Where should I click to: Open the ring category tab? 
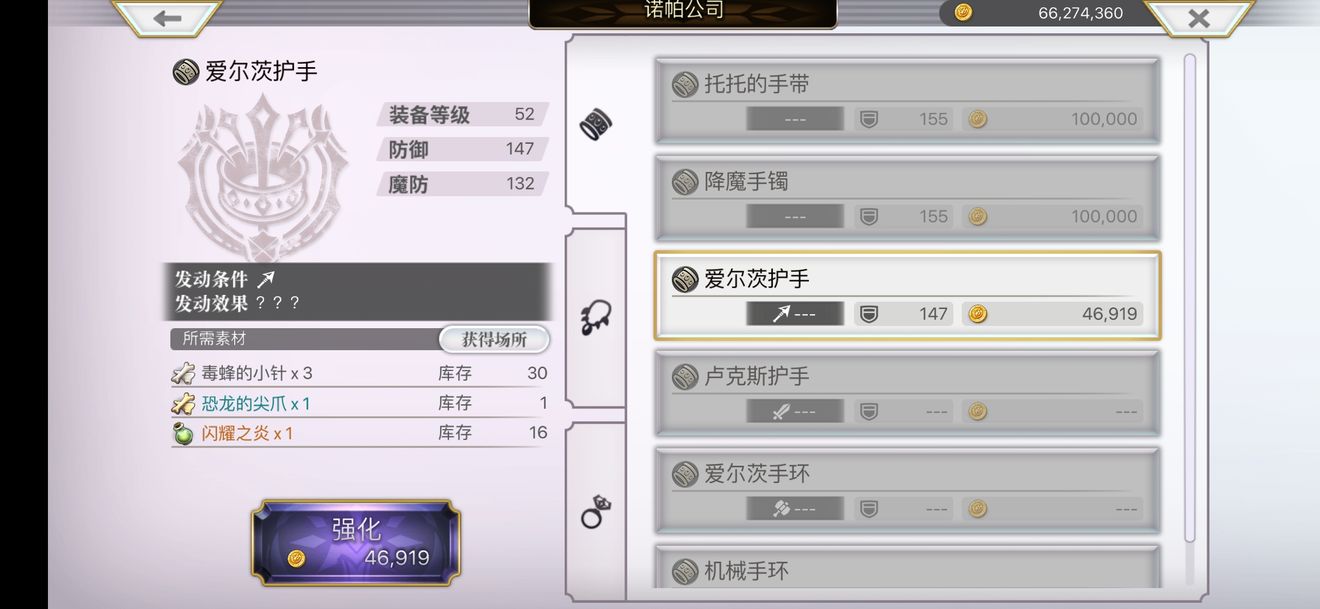596,512
